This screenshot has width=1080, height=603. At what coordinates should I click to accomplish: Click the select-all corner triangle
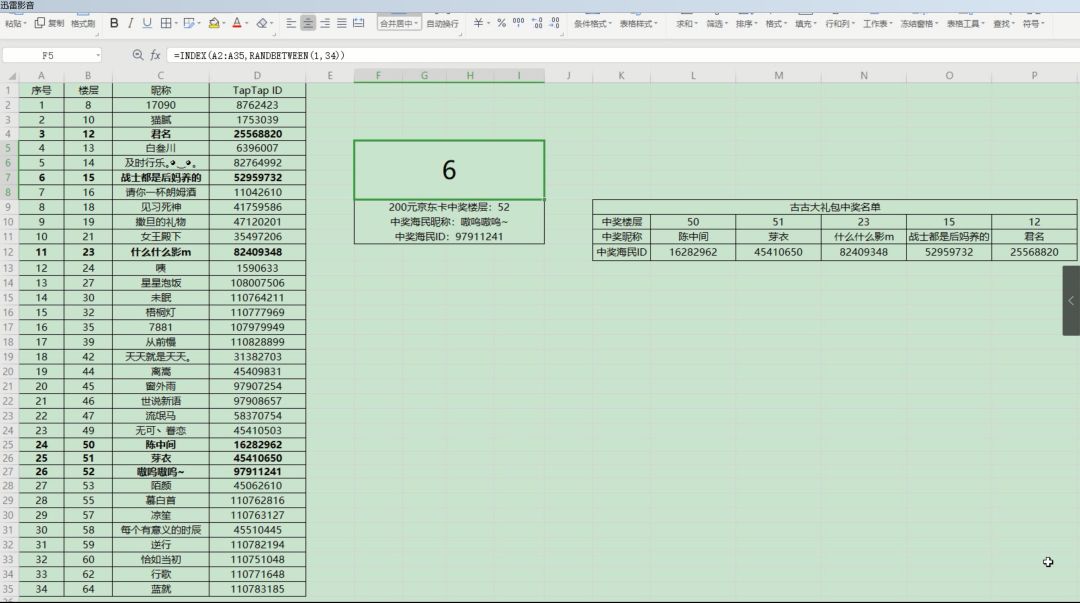10,76
